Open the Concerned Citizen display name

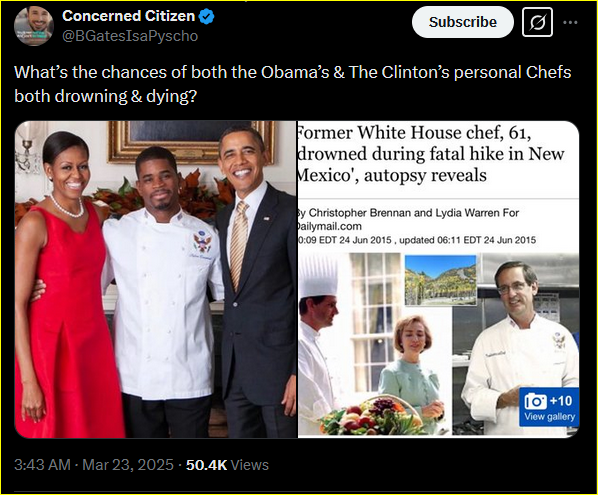click(129, 16)
